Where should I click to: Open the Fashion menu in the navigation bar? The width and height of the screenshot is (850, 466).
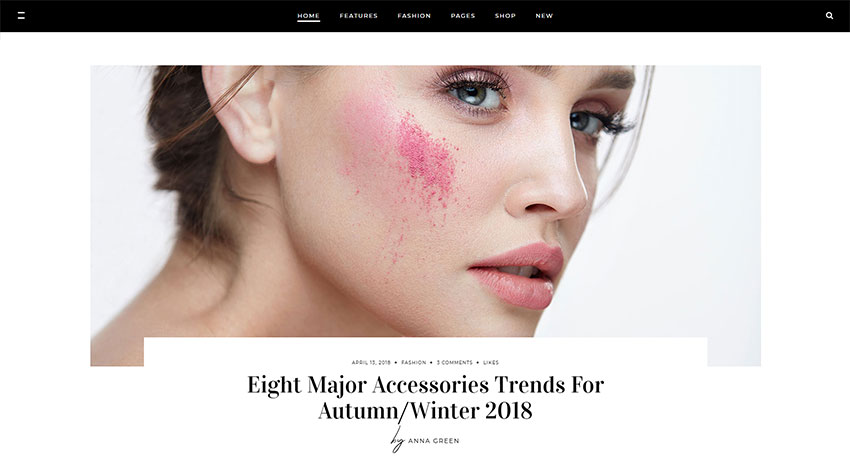tap(414, 16)
